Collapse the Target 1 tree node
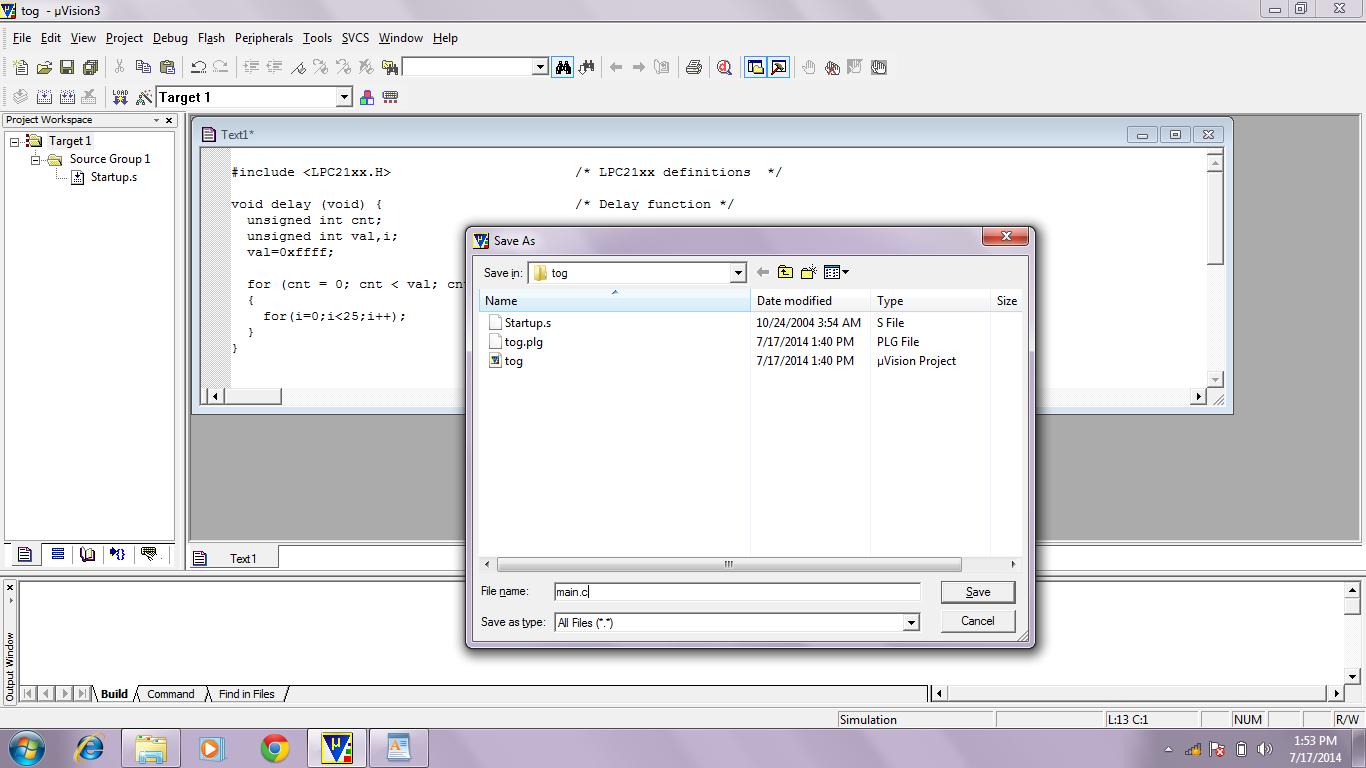 (x=15, y=141)
